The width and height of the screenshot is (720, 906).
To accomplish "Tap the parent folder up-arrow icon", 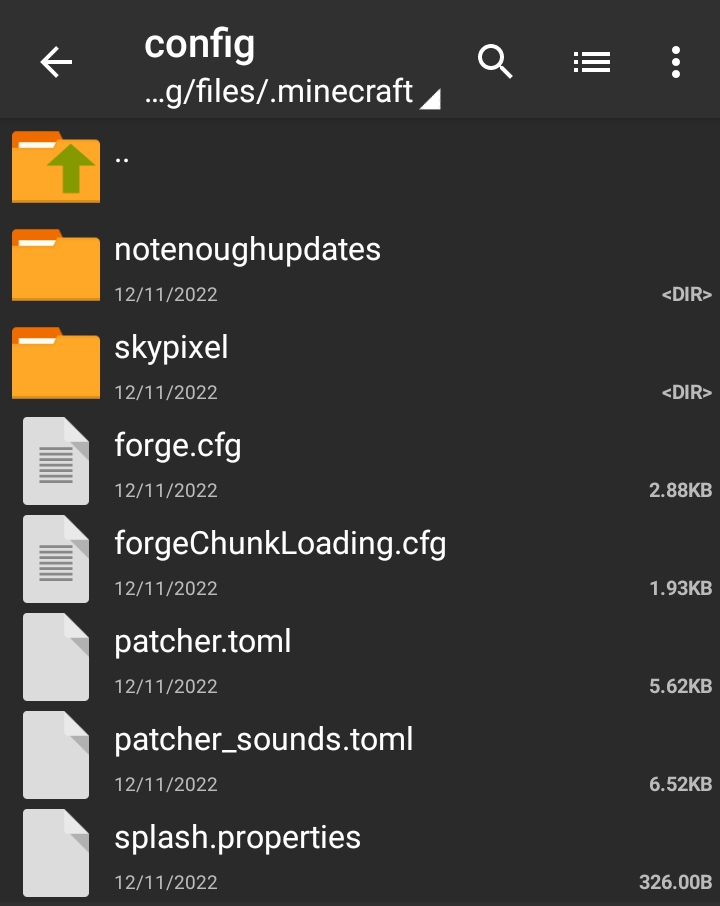I will 56,167.
